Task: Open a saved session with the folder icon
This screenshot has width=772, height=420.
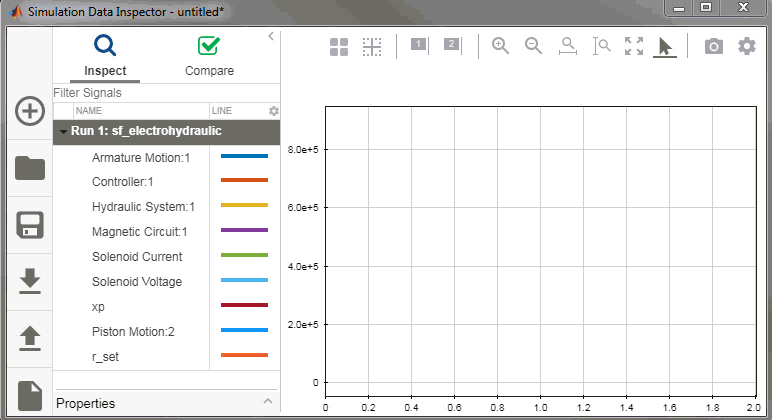Action: point(29,168)
